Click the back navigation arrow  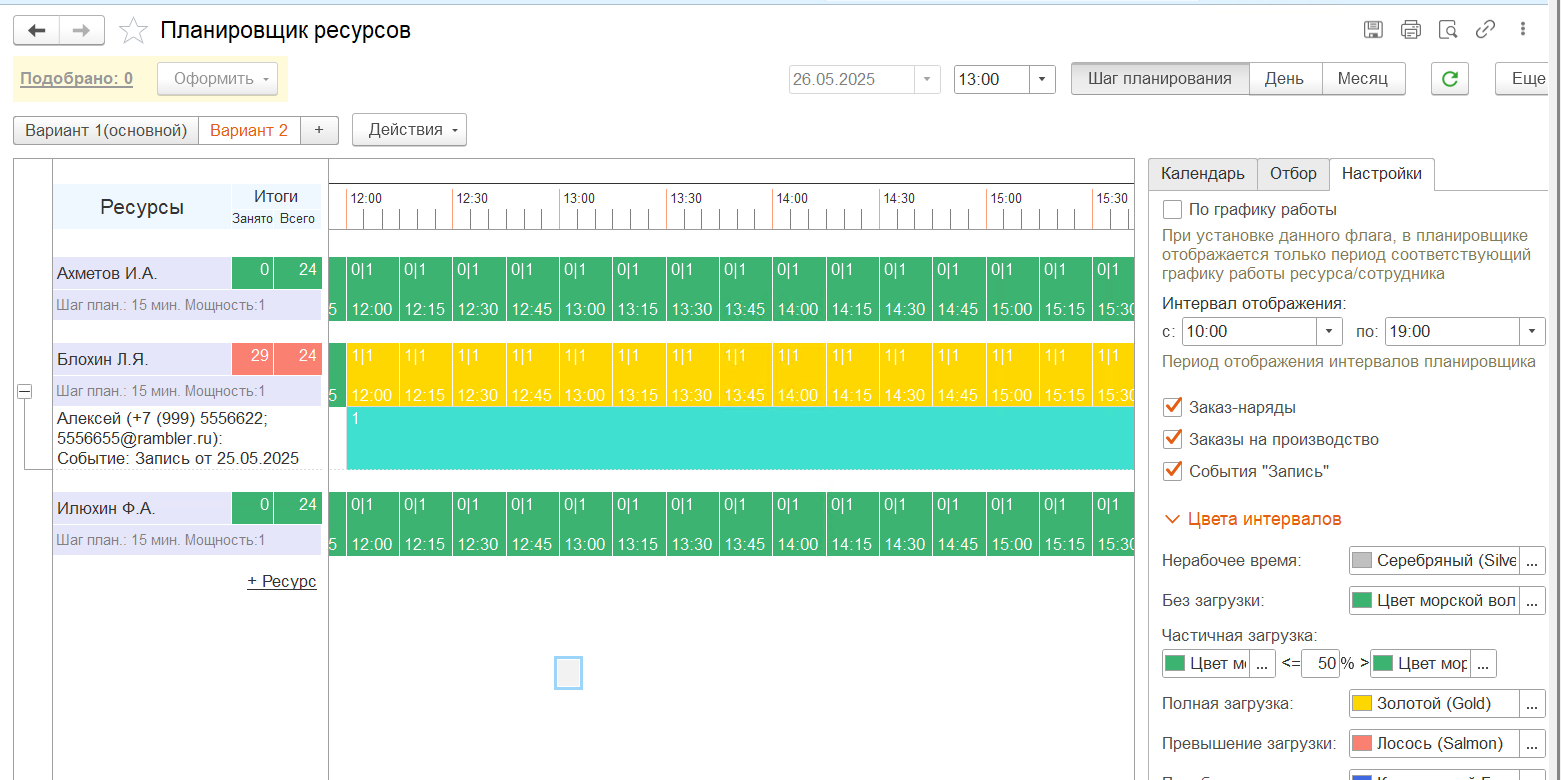37,31
